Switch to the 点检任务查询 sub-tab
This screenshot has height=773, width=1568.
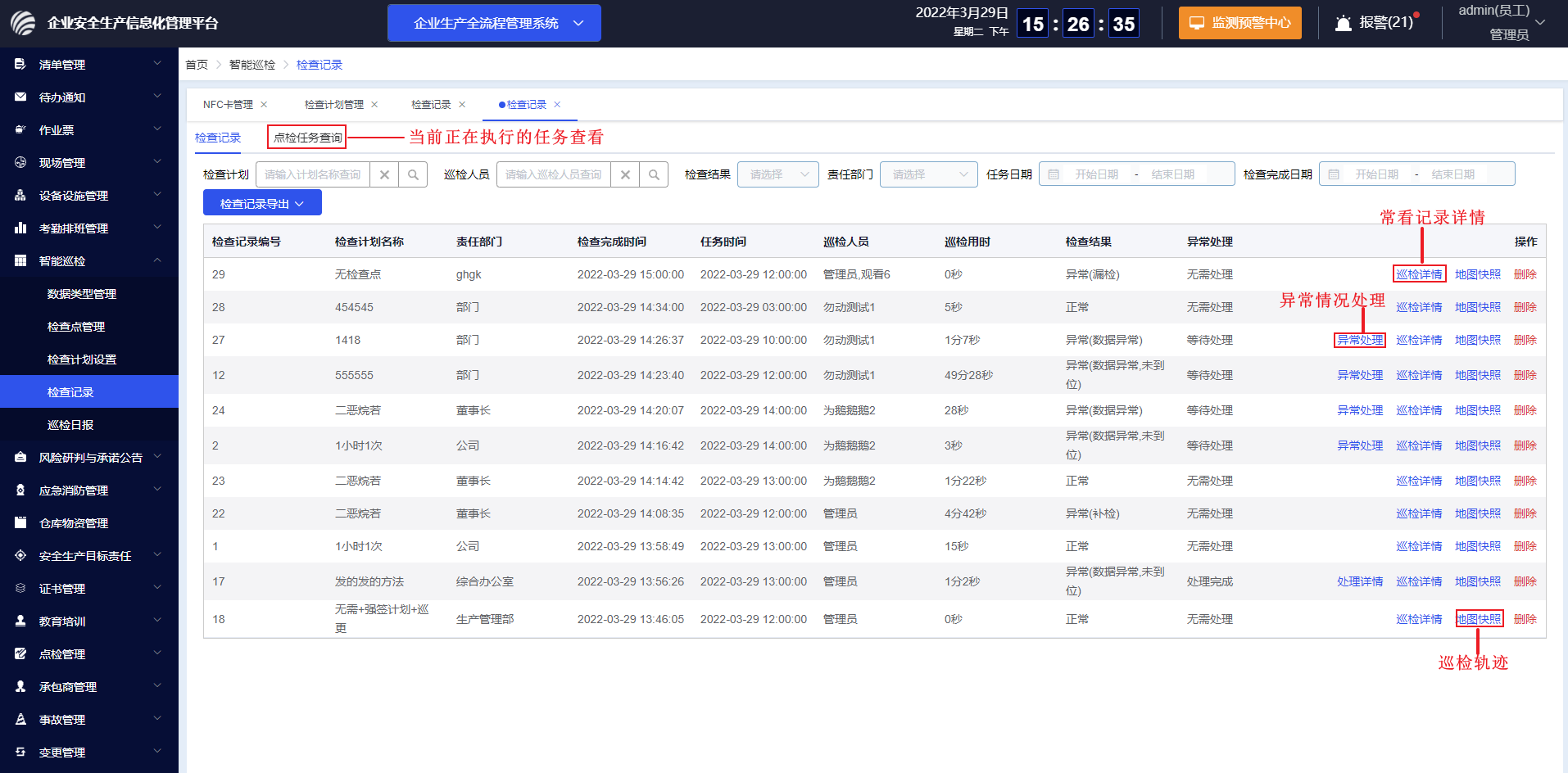307,138
